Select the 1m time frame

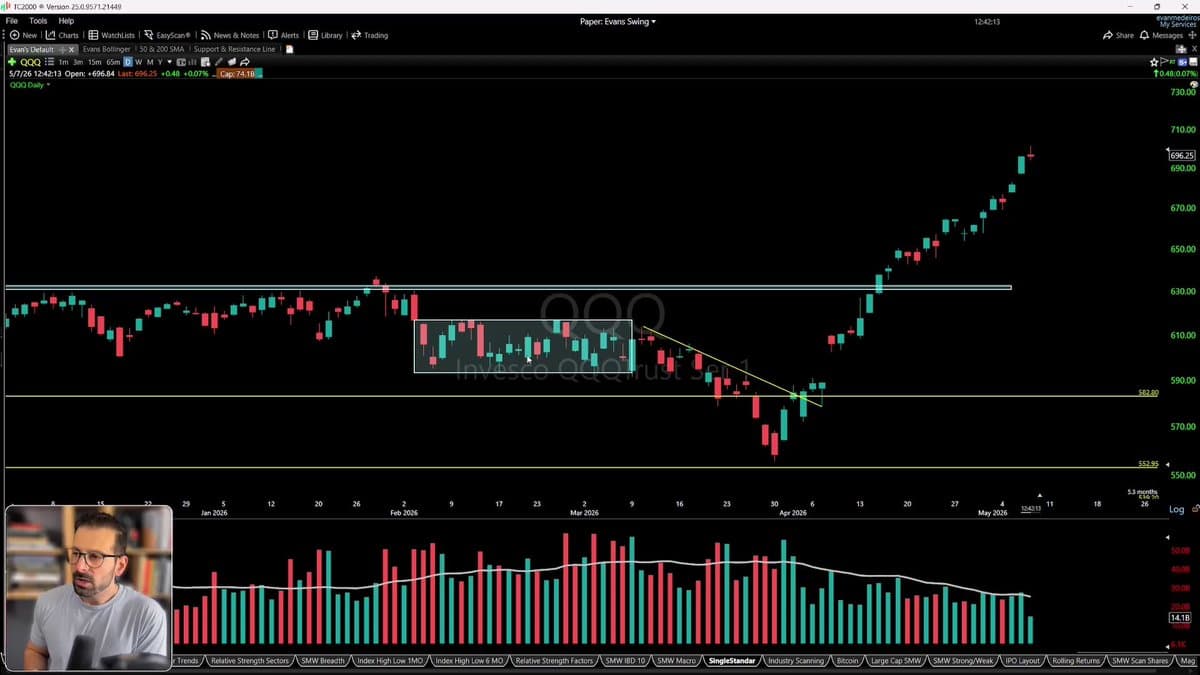click(x=63, y=62)
